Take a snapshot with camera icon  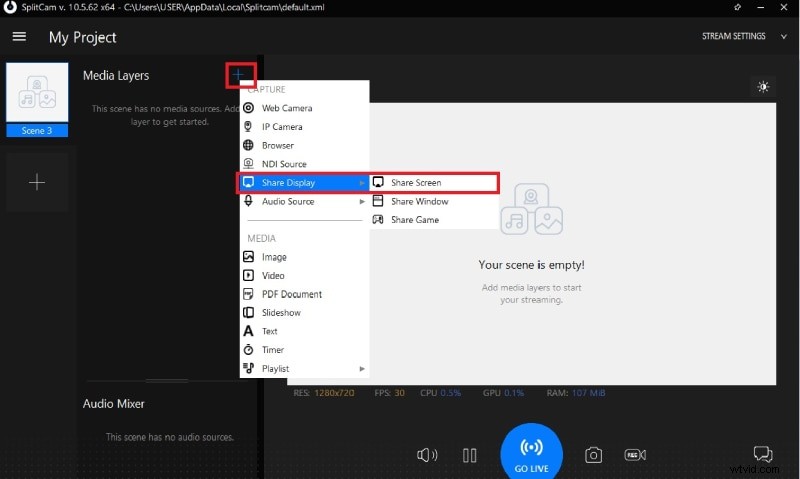pos(593,455)
